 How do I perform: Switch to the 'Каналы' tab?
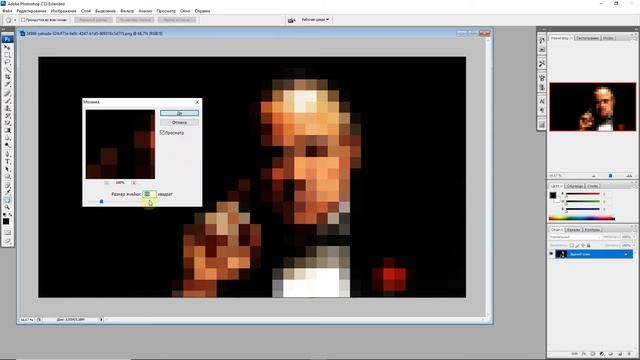[x=573, y=230]
